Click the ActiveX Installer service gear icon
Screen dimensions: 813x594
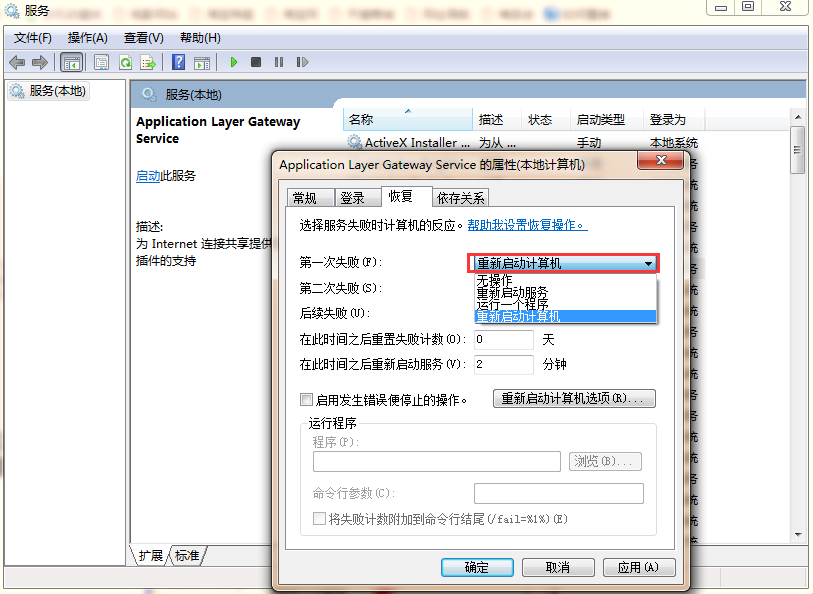click(x=355, y=142)
